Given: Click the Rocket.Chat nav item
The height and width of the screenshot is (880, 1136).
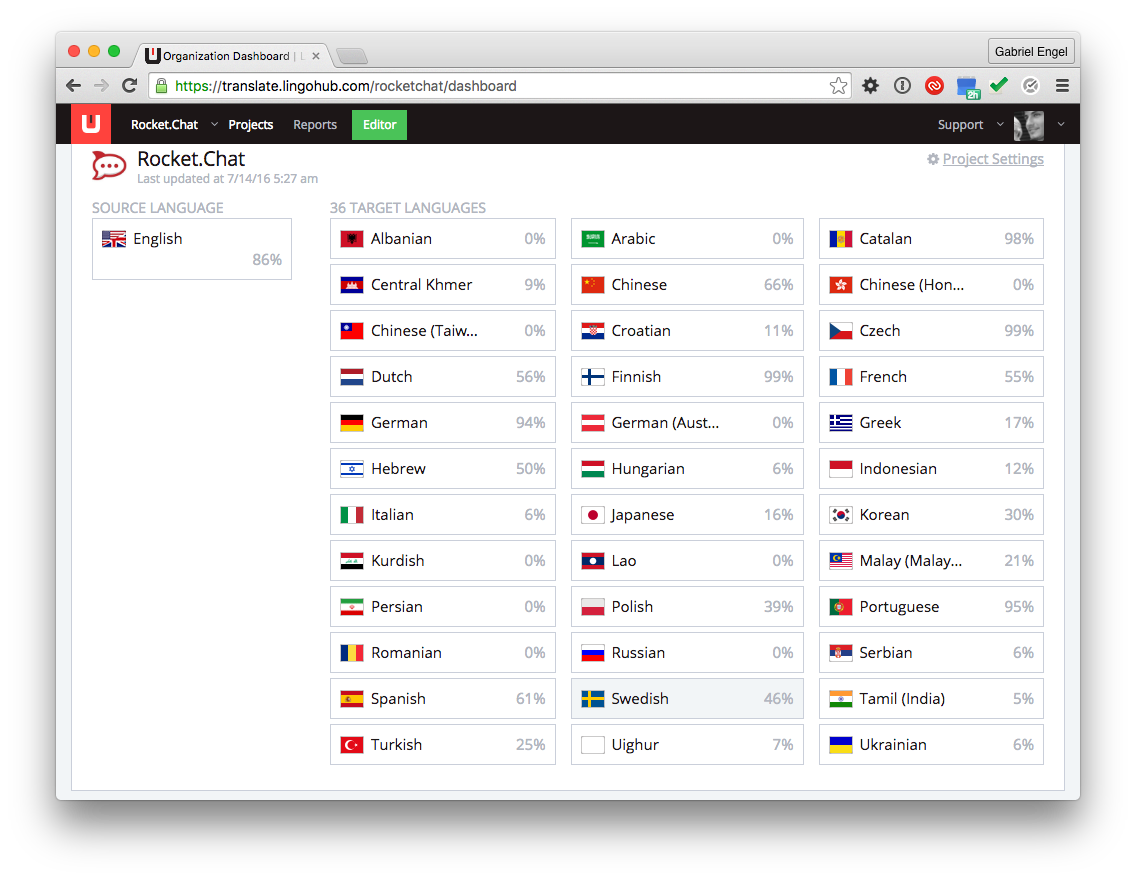Looking at the screenshot, I should click(x=164, y=125).
